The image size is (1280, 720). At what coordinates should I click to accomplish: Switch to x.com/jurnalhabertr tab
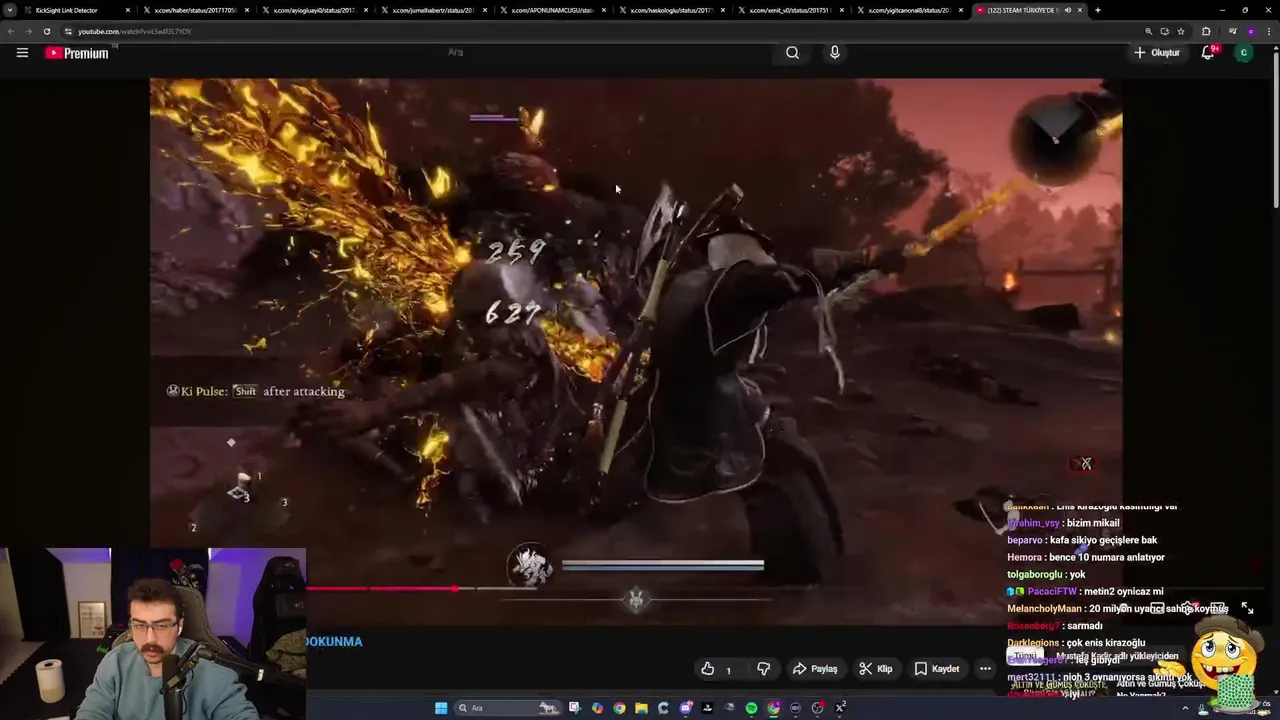pos(433,10)
